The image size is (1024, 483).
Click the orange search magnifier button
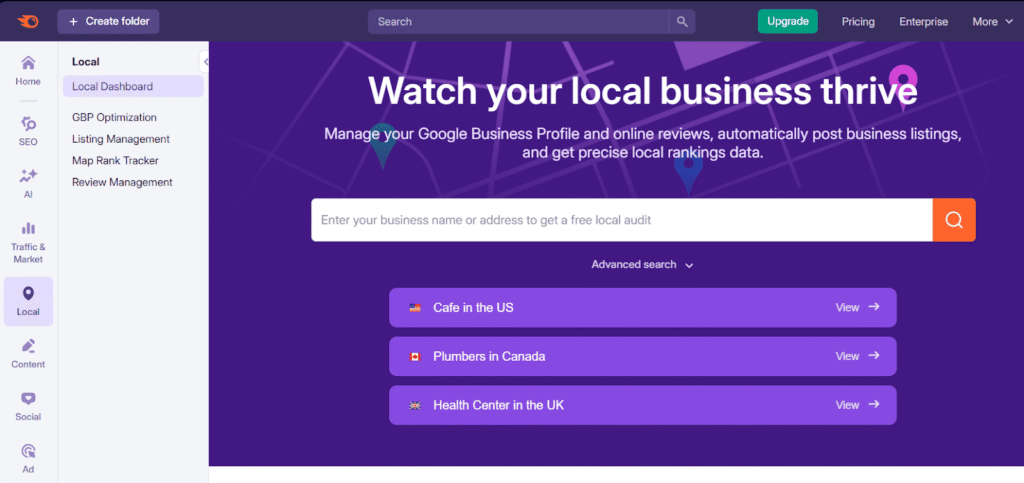(x=954, y=220)
